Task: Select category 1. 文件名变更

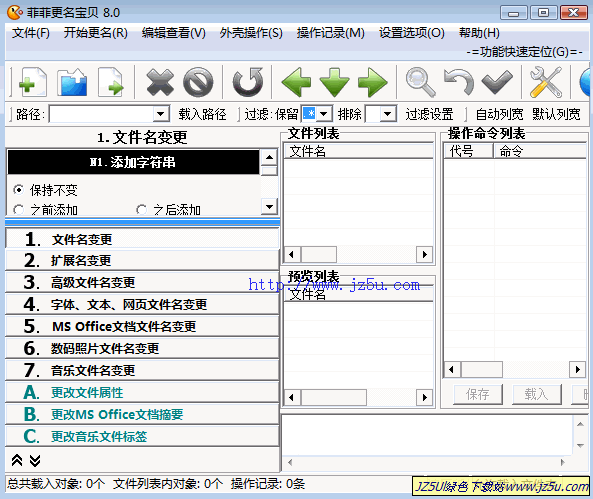Action: pyautogui.click(x=142, y=239)
